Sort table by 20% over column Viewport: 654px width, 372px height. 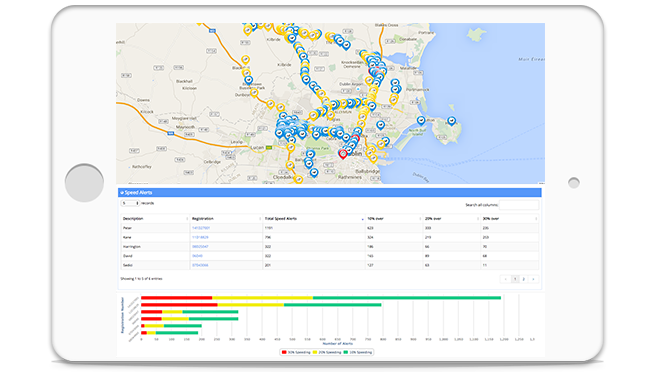pos(451,219)
